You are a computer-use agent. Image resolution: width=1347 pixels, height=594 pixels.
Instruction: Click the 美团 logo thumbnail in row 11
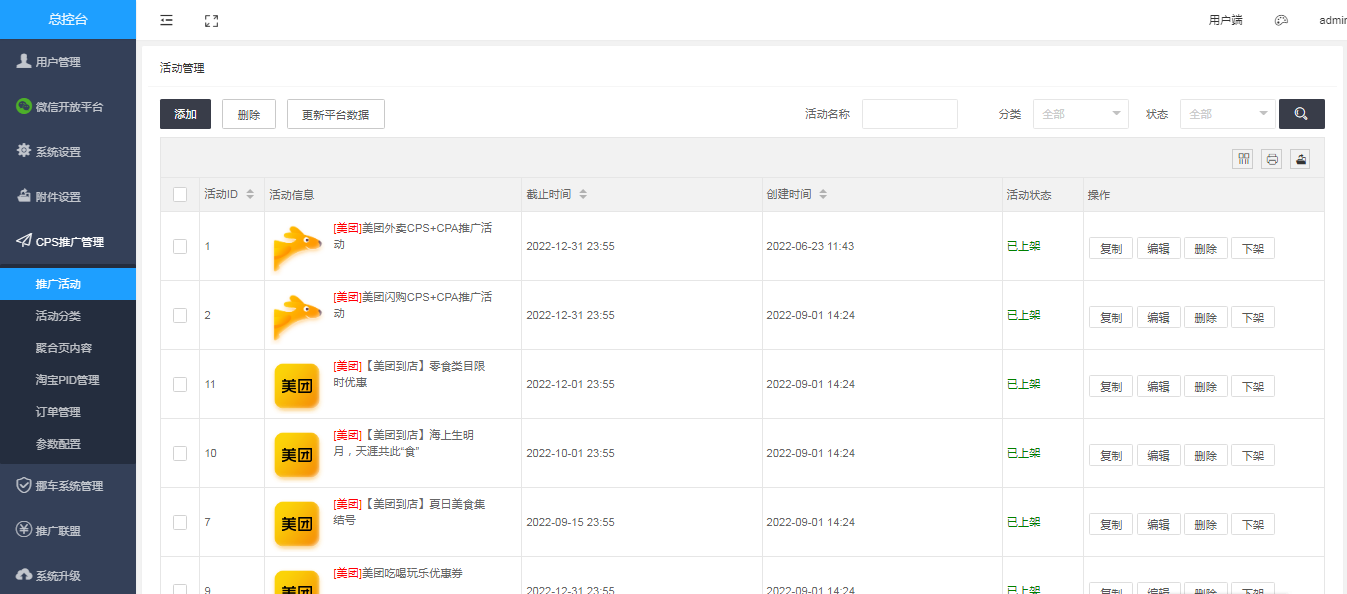pos(297,385)
